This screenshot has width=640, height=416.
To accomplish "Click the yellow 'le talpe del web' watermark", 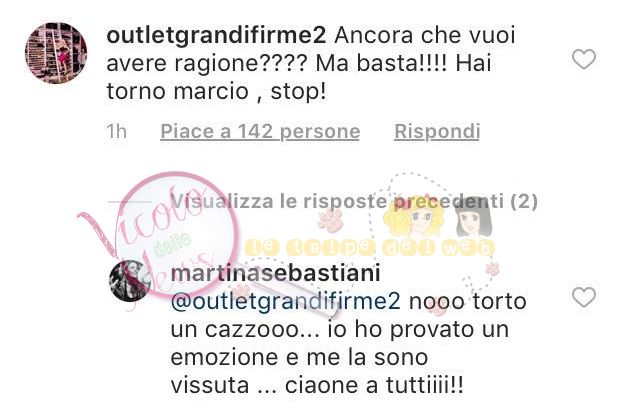I will point(369,248).
